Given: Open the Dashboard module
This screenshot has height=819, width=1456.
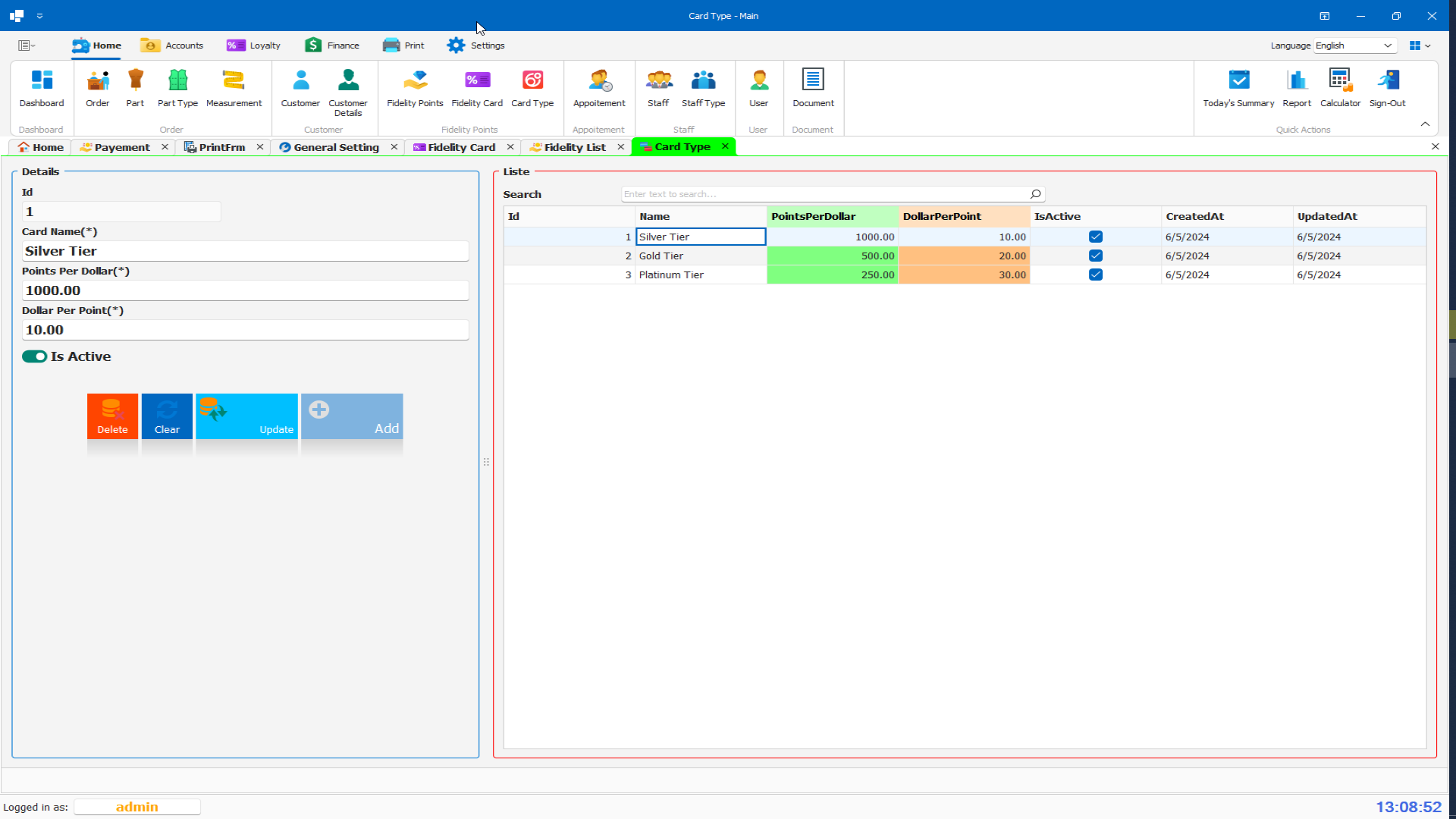Looking at the screenshot, I should [41, 89].
